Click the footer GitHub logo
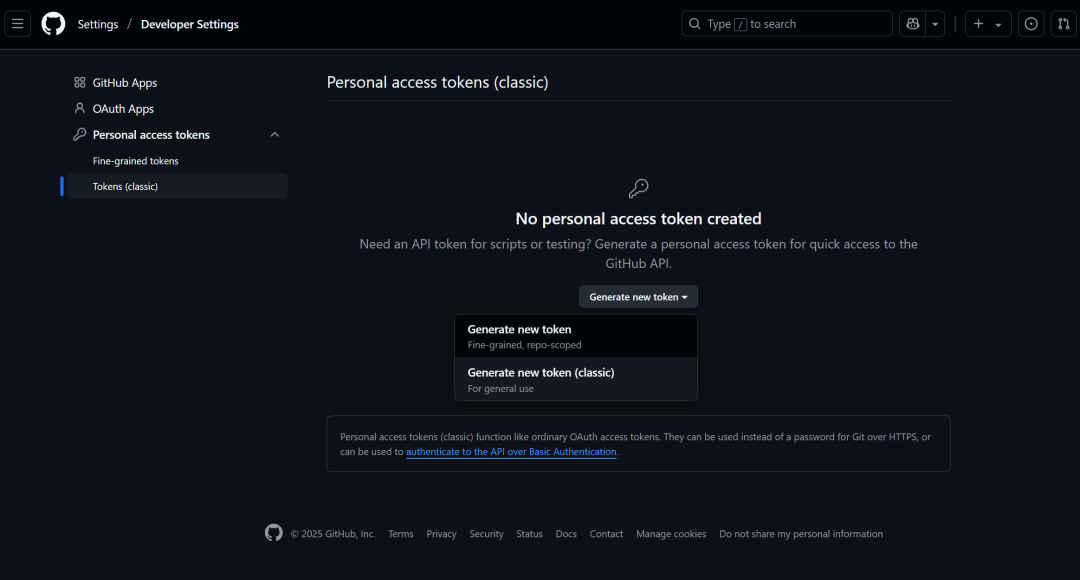Image resolution: width=1080 pixels, height=580 pixels. tap(274, 533)
